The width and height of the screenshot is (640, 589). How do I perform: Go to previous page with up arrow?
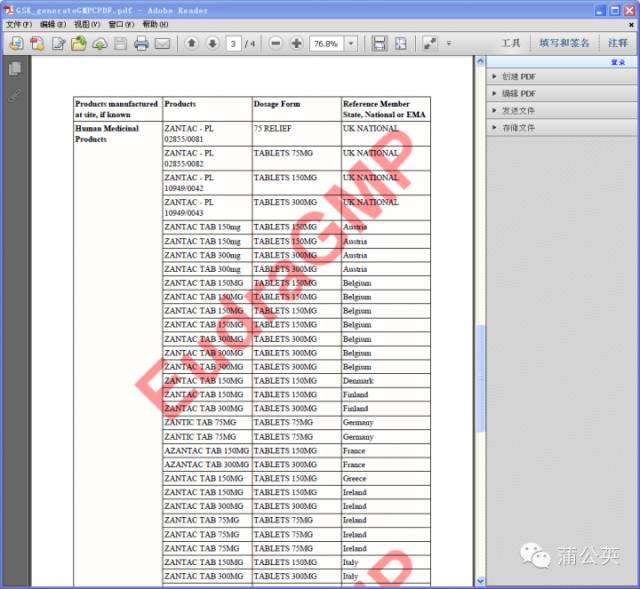click(192, 43)
